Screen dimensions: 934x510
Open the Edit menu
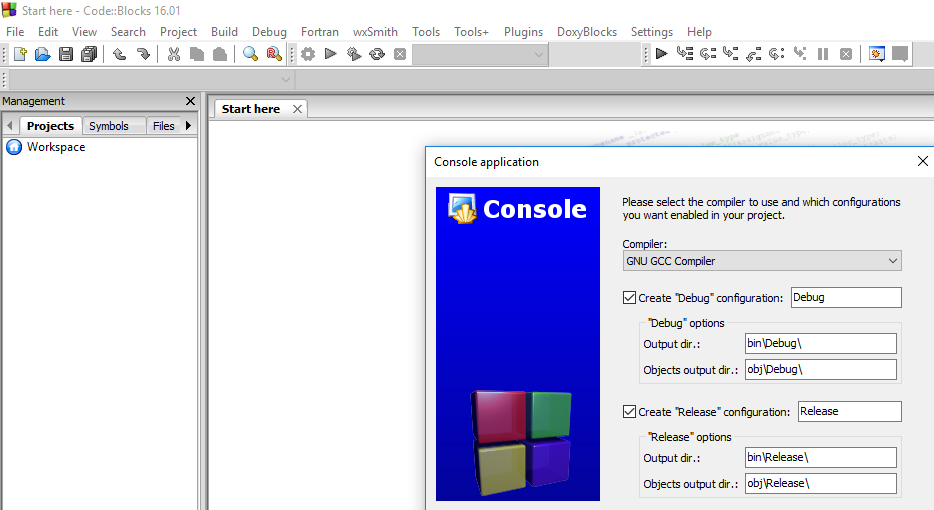tap(48, 32)
